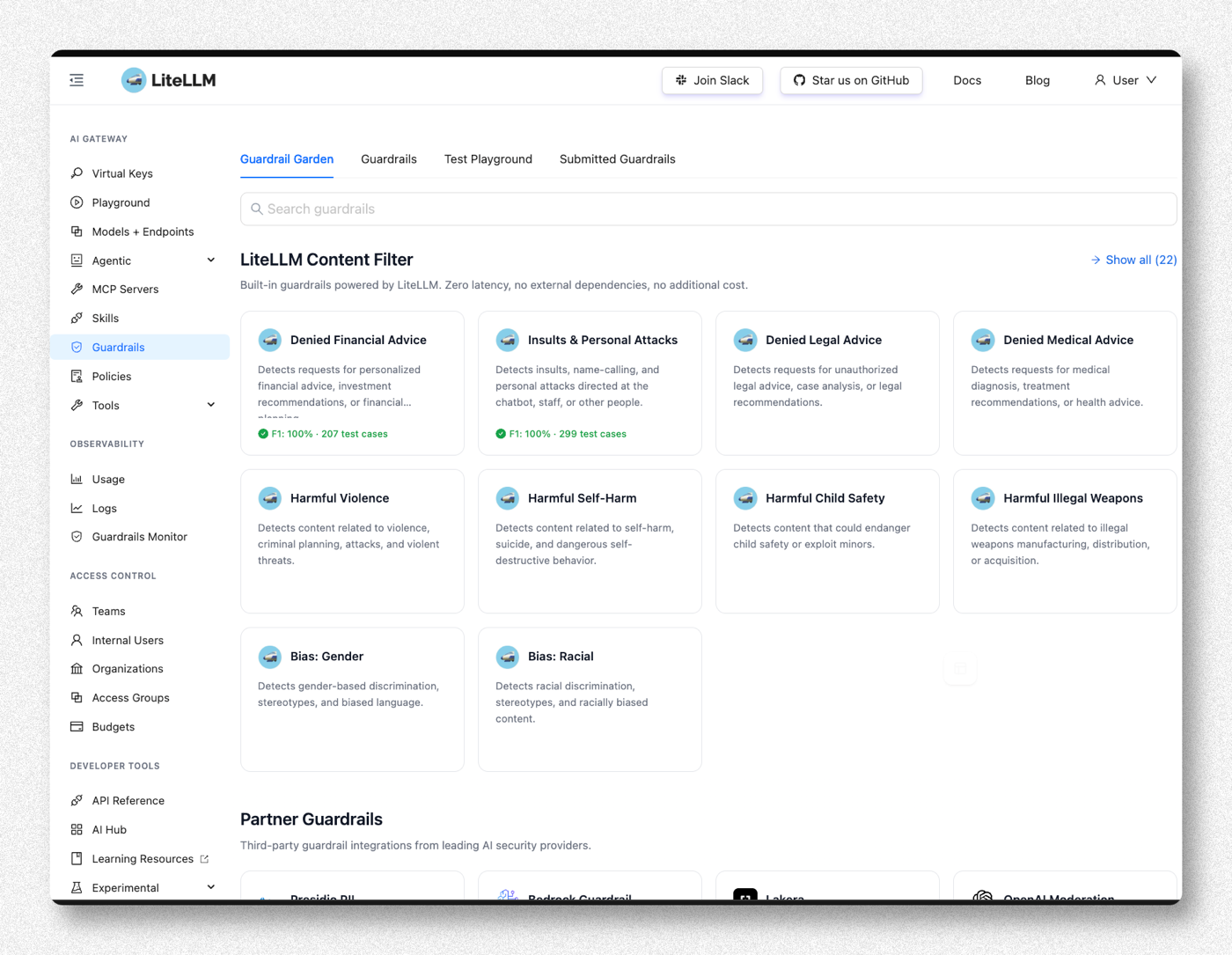Open the external link icon beside Learning Resources
This screenshot has height=955, width=1232.
click(x=205, y=859)
